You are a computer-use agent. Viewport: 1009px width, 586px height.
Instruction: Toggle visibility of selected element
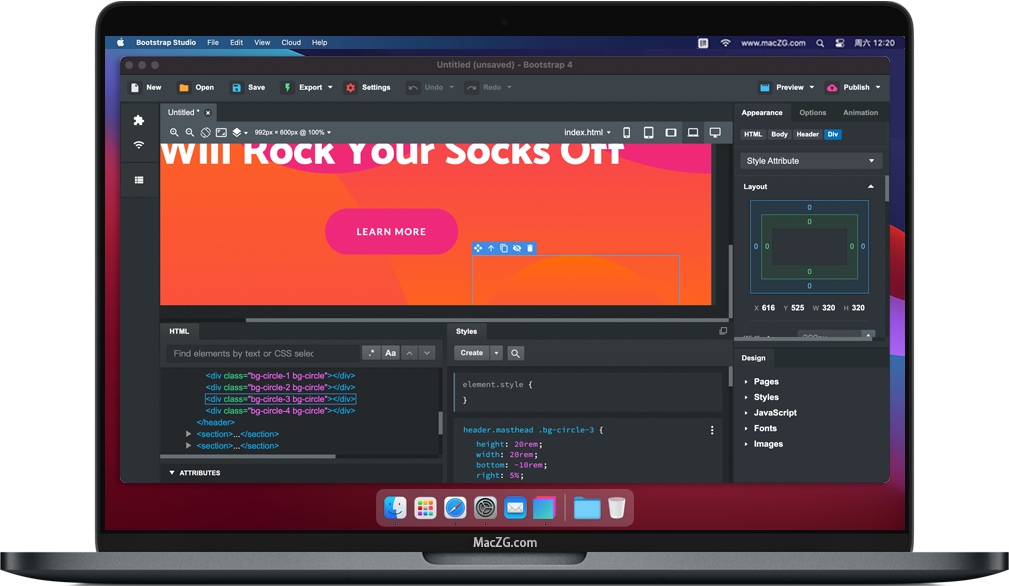click(517, 248)
